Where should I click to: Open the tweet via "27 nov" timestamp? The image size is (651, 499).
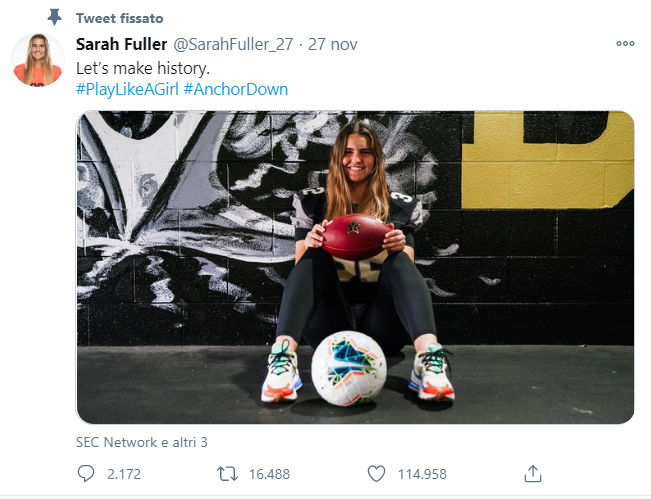(332, 45)
